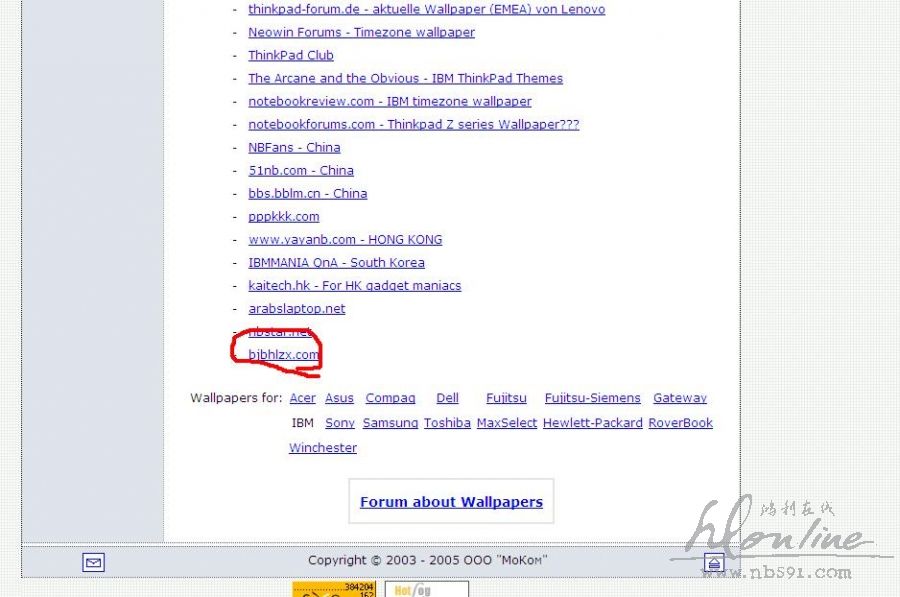900x597 pixels.
Task: Click the envelope mail icon in footer
Action: (x=93, y=562)
